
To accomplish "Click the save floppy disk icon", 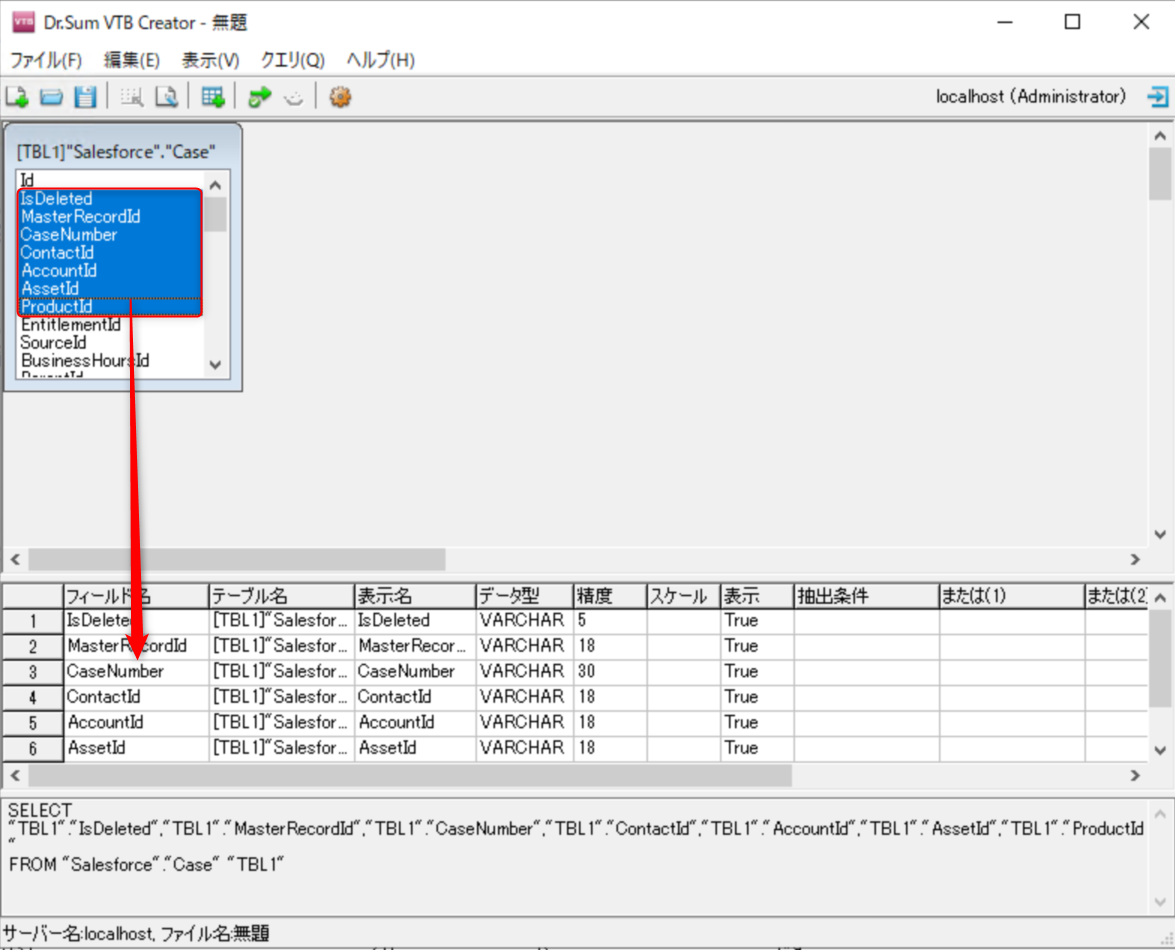I will 85,97.
